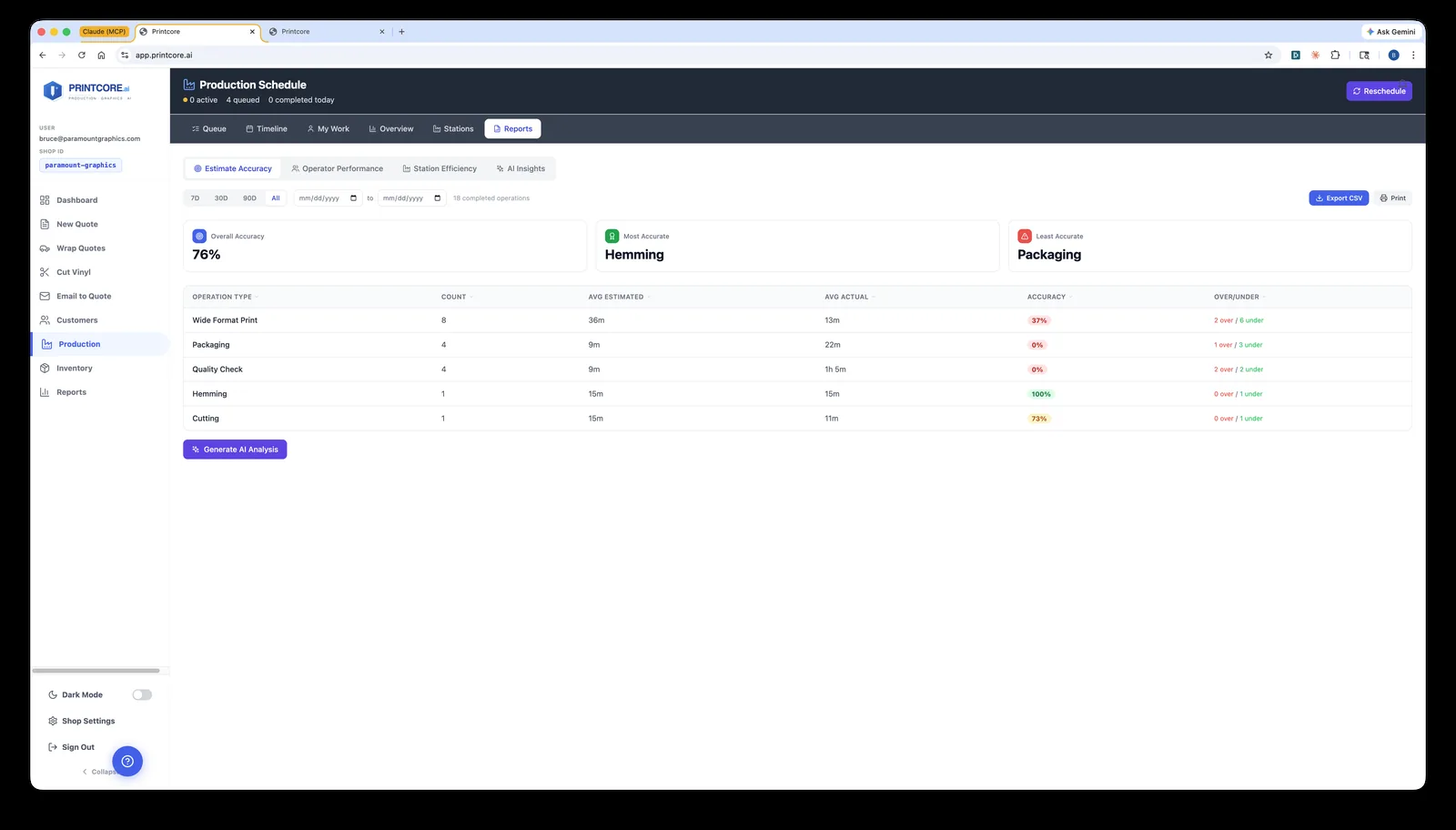Open new browser tab
The width and height of the screenshot is (1456, 830).
[401, 32]
